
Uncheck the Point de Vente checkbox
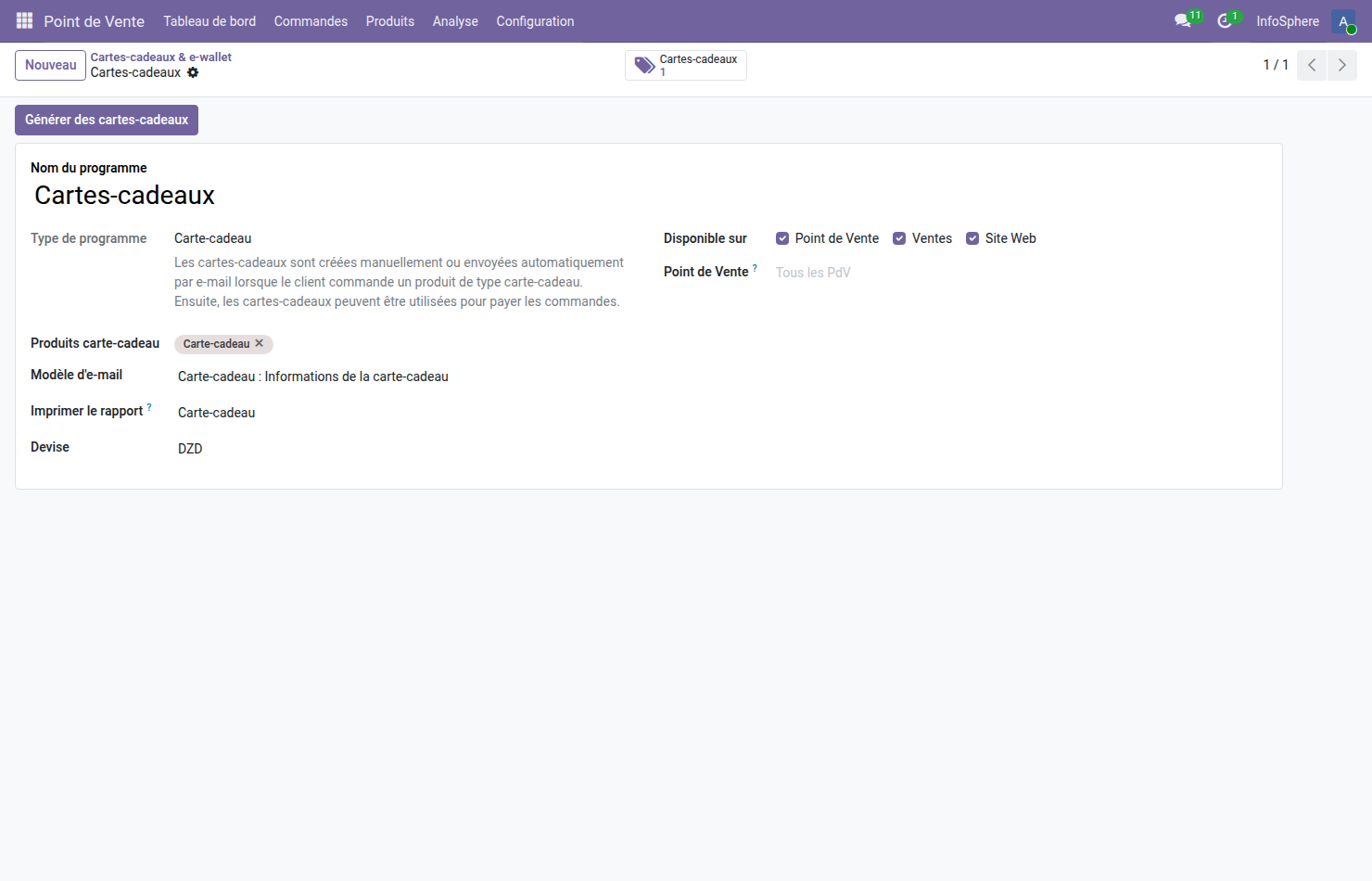point(782,238)
